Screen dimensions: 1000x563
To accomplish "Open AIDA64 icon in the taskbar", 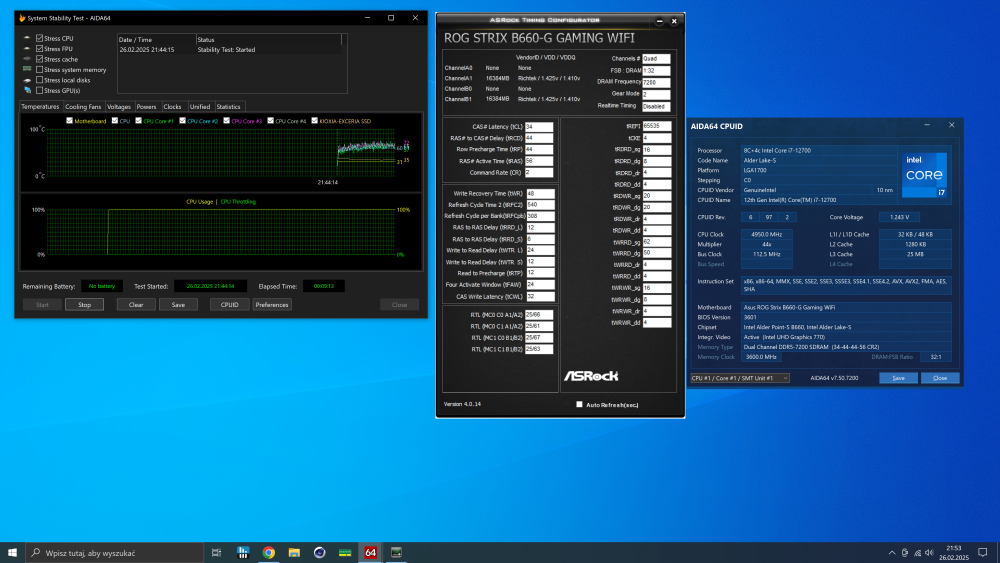I will coord(370,552).
